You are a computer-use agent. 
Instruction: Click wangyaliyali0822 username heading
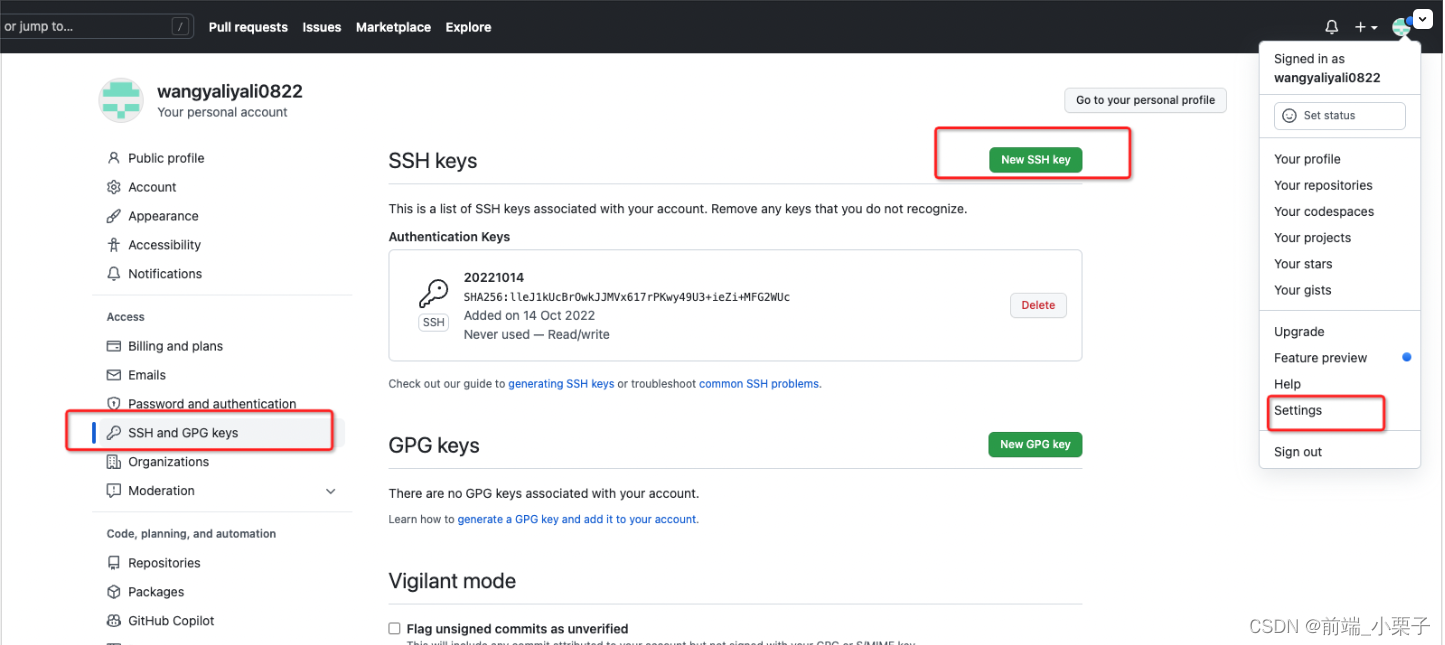coord(229,91)
